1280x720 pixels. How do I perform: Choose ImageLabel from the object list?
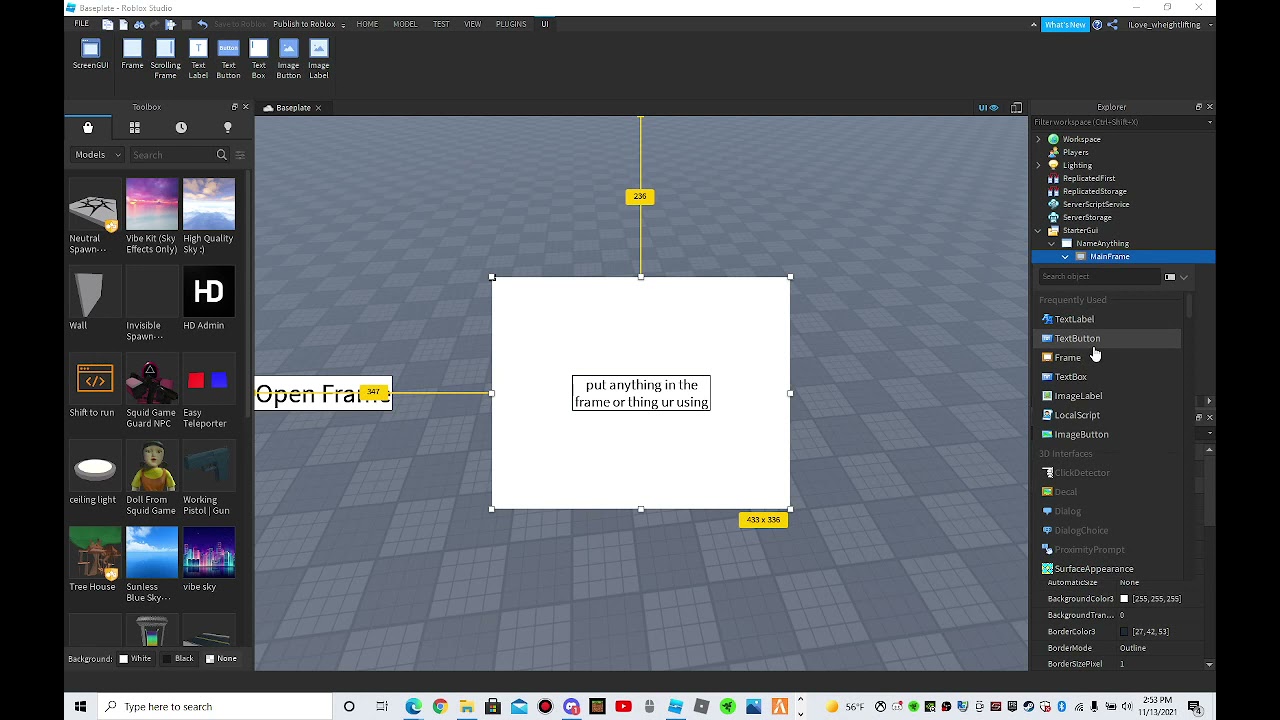pyautogui.click(x=1078, y=396)
